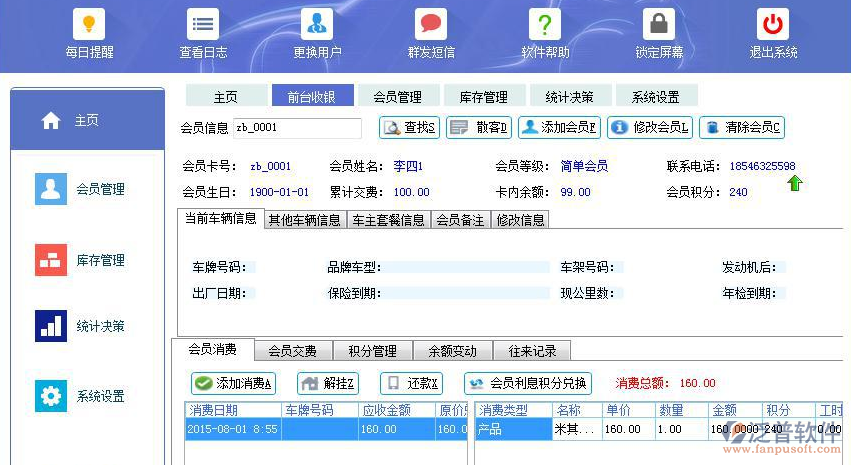The image size is (851, 465).
Task: Open sidebar 系统设置 gear icon
Action: click(x=51, y=396)
